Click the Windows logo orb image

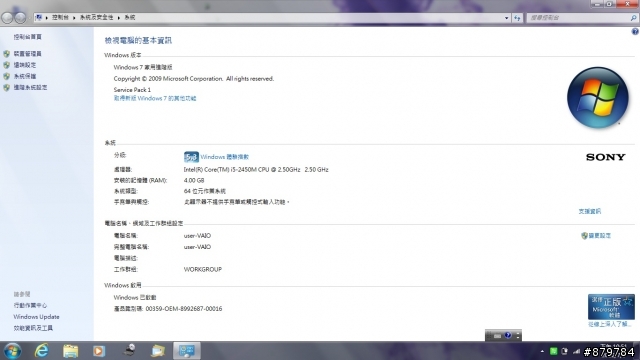pos(598,98)
